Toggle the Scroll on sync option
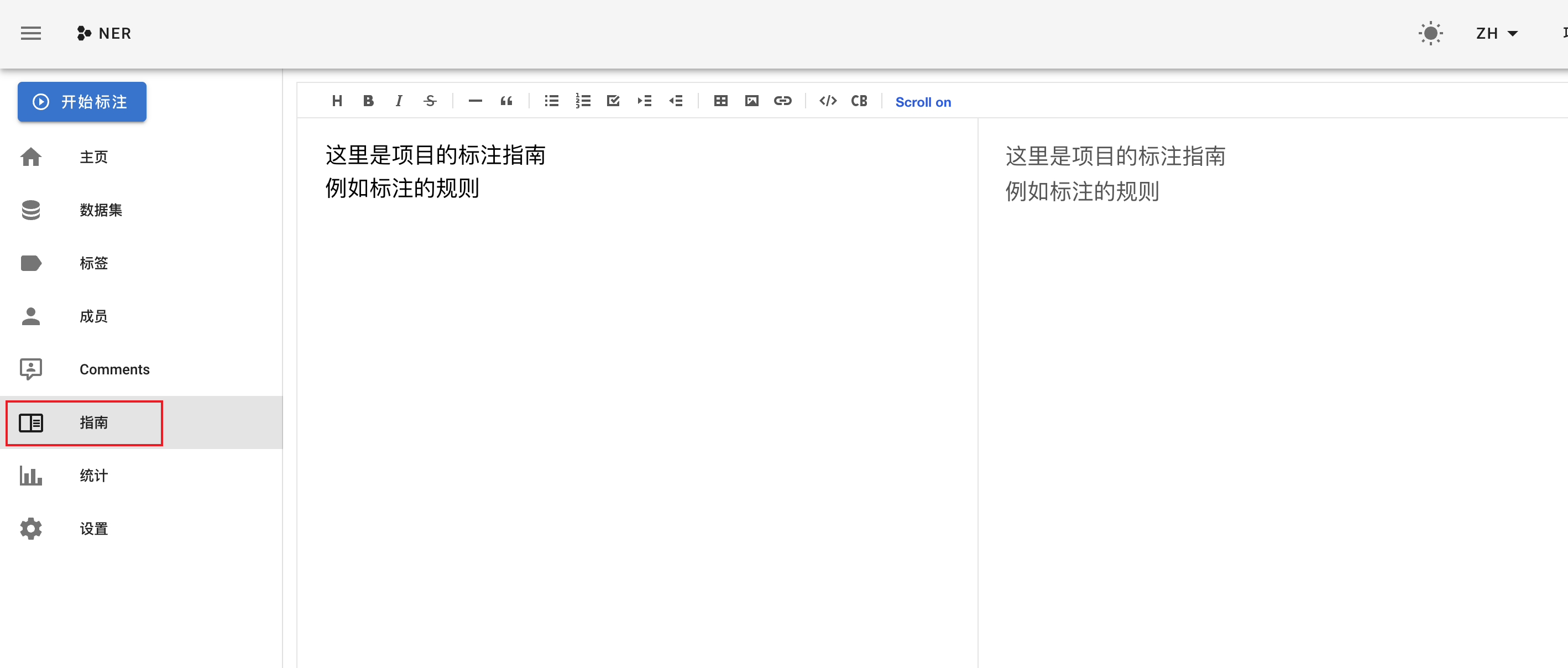This screenshot has width=1568, height=668. coord(923,102)
